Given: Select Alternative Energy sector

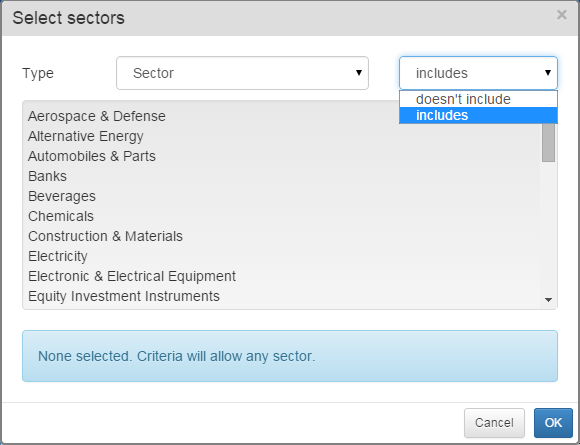Looking at the screenshot, I should (85, 136).
